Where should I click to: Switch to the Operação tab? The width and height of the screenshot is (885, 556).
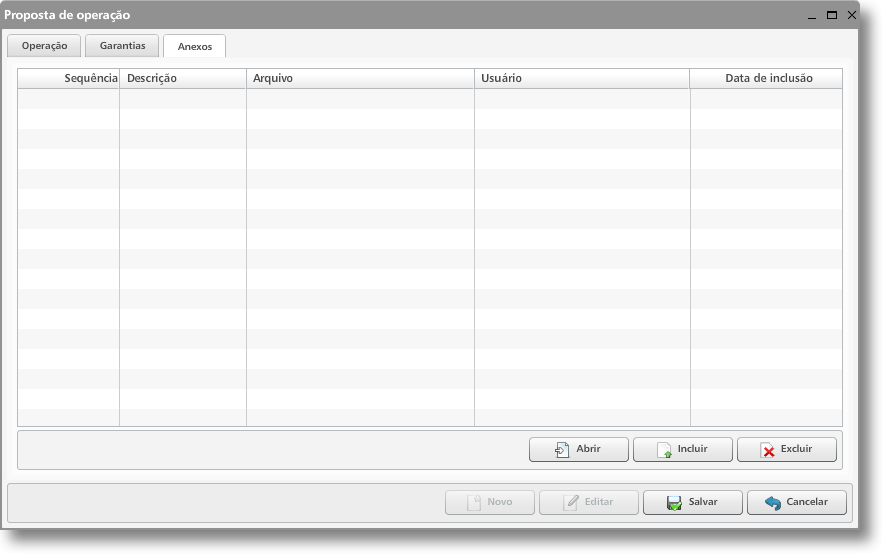pos(44,46)
